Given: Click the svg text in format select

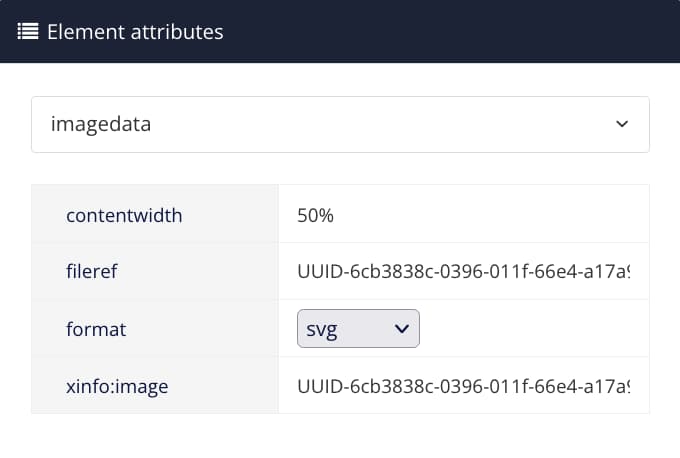Looking at the screenshot, I should pos(323,329).
